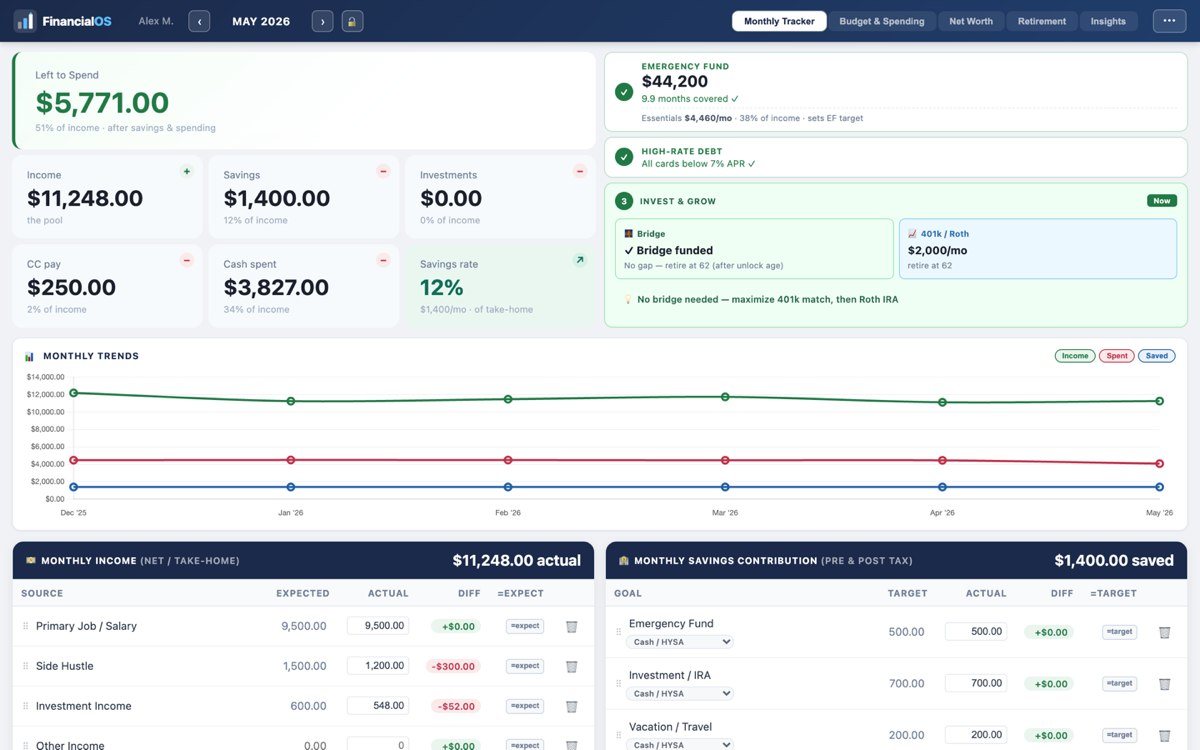The height and width of the screenshot is (750, 1200).
Task: Click drag handle for Side Hustle row
Action: tap(26, 666)
